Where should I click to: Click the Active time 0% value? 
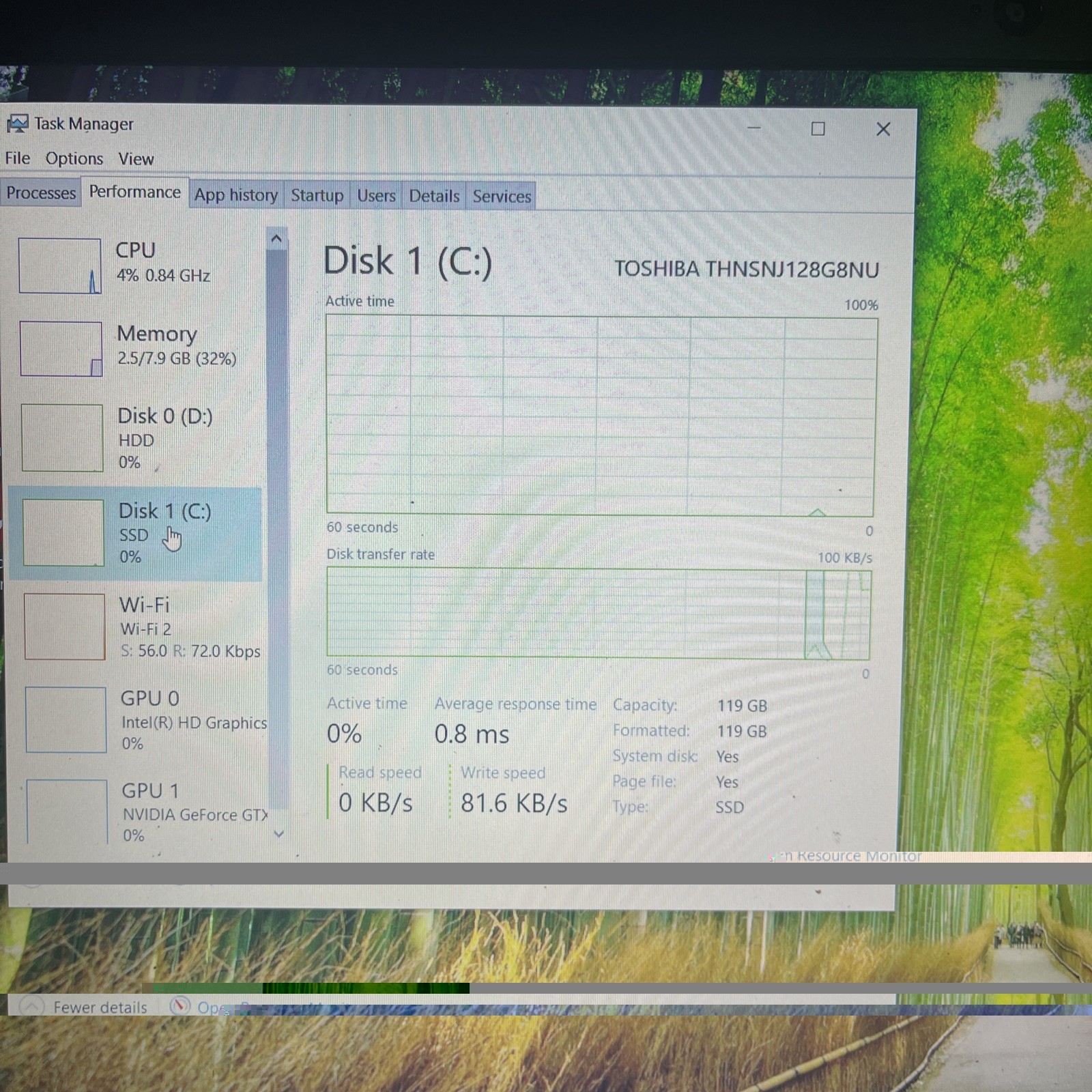344,734
